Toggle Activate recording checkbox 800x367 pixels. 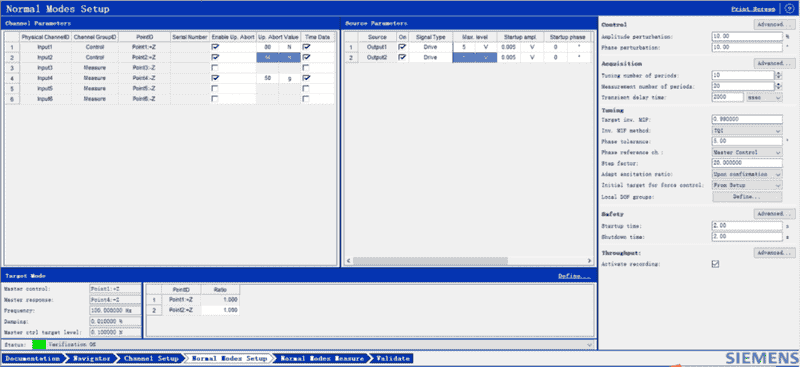point(715,264)
